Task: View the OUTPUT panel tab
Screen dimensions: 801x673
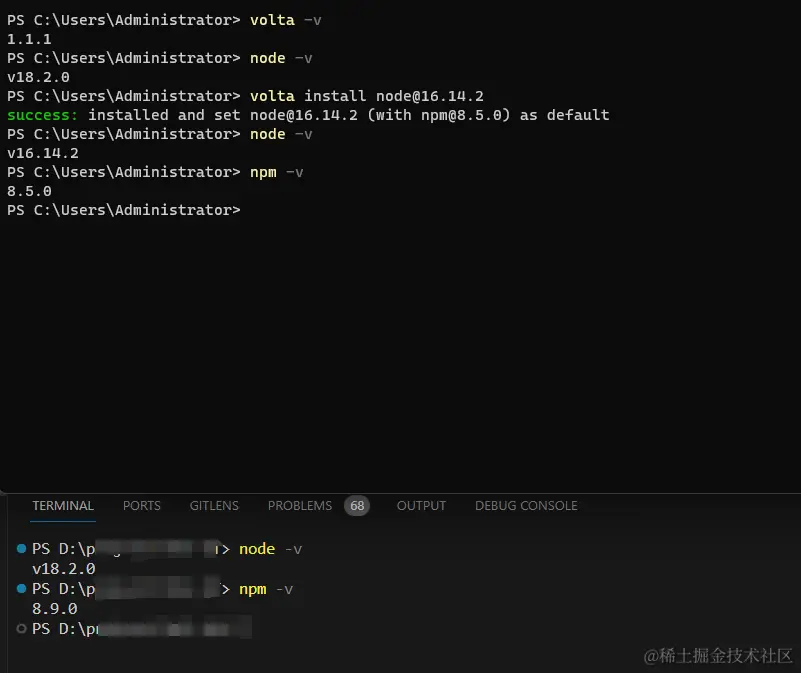Action: click(x=420, y=506)
